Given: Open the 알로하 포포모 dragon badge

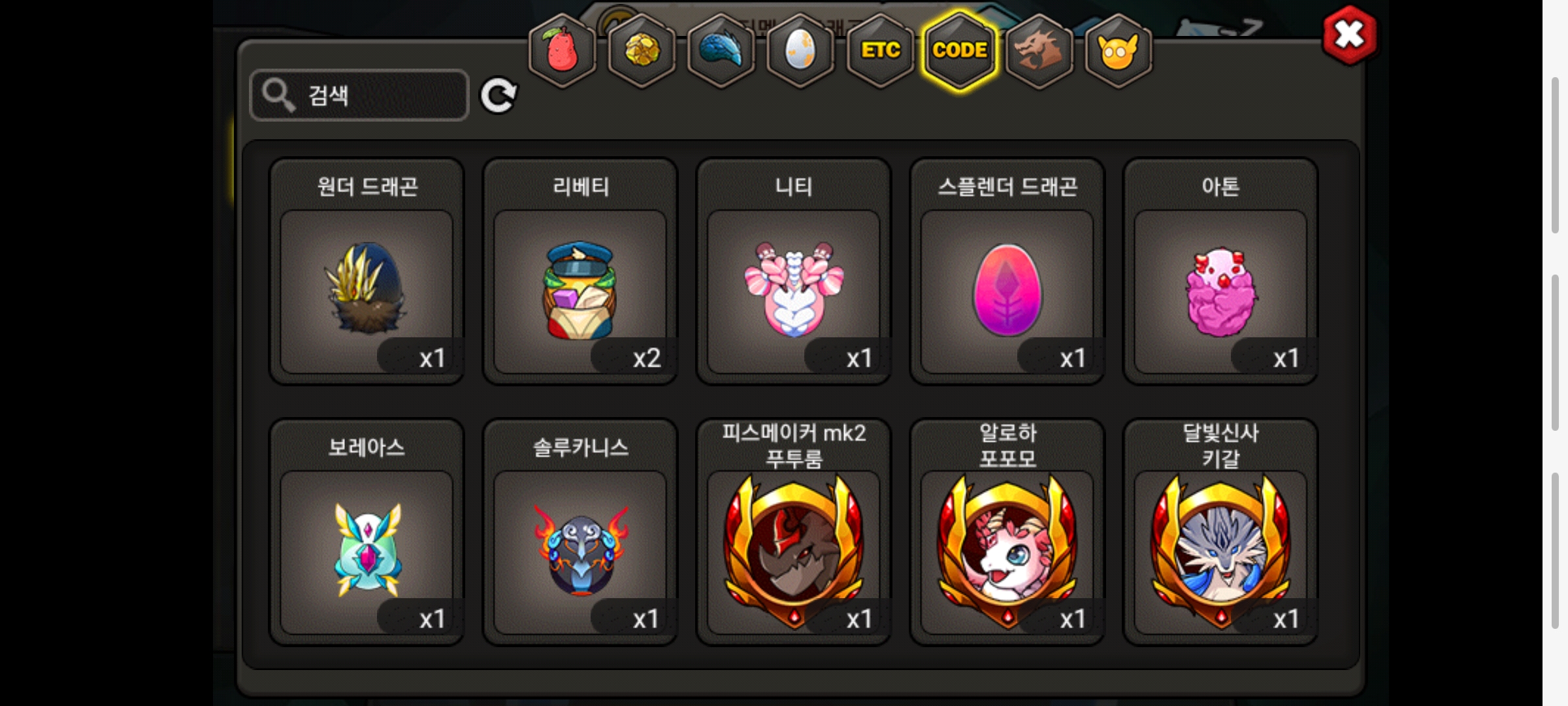Looking at the screenshot, I should 1007,532.
